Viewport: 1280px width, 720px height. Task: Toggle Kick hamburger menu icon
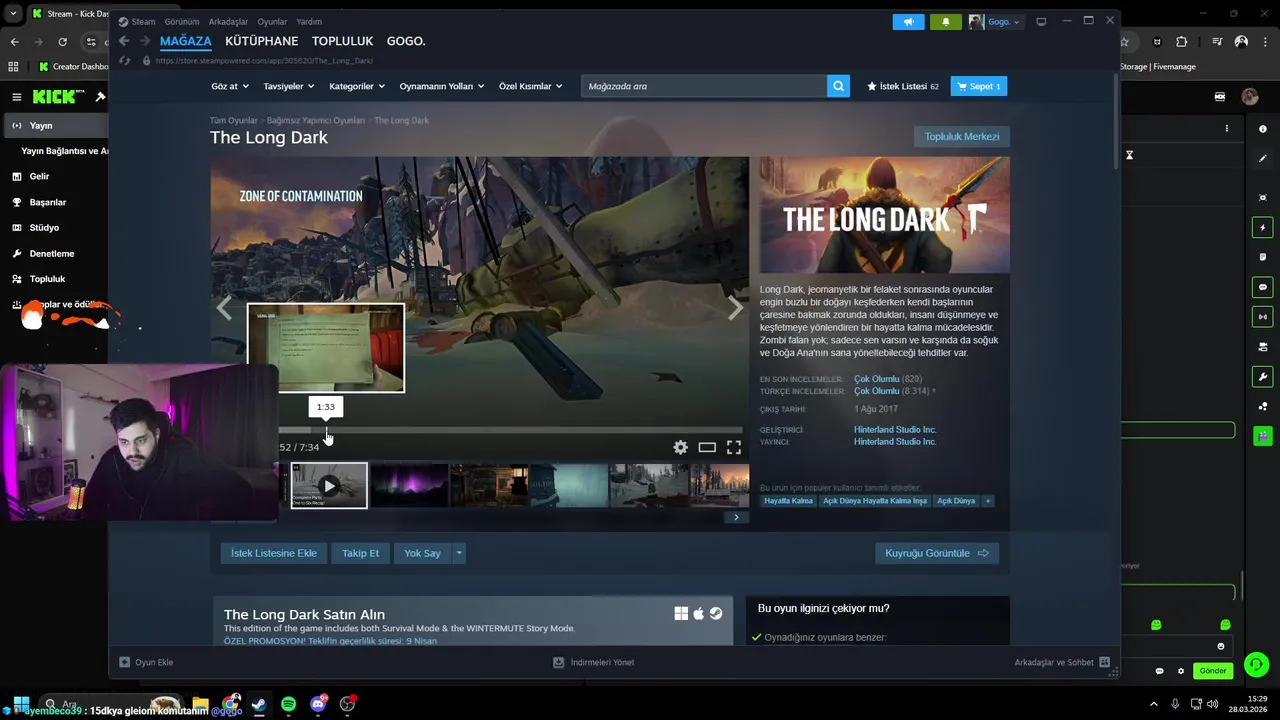coord(16,97)
